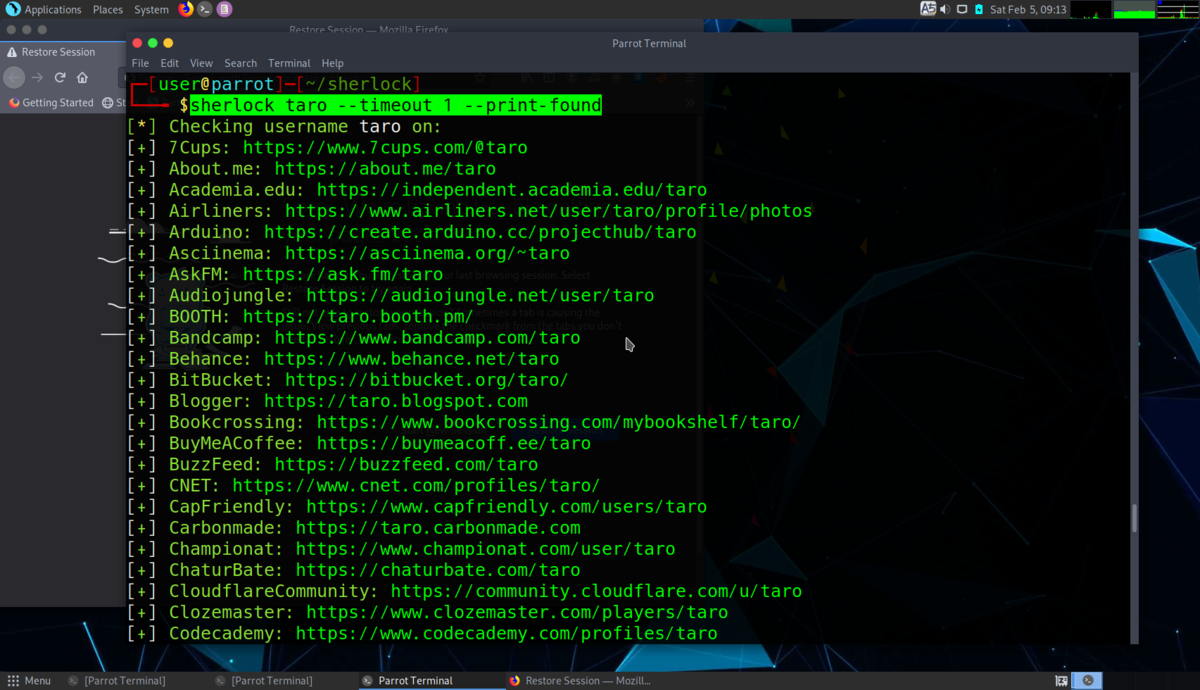Open the terminal View menu
The width and height of the screenshot is (1200, 690).
pos(201,63)
